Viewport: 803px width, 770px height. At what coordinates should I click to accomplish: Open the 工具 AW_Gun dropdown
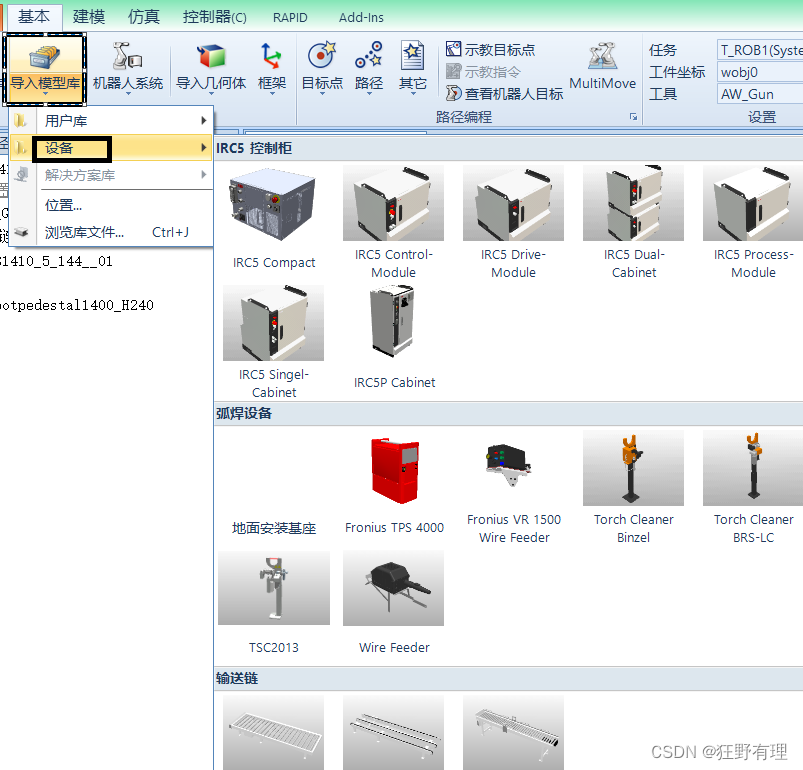(x=760, y=94)
